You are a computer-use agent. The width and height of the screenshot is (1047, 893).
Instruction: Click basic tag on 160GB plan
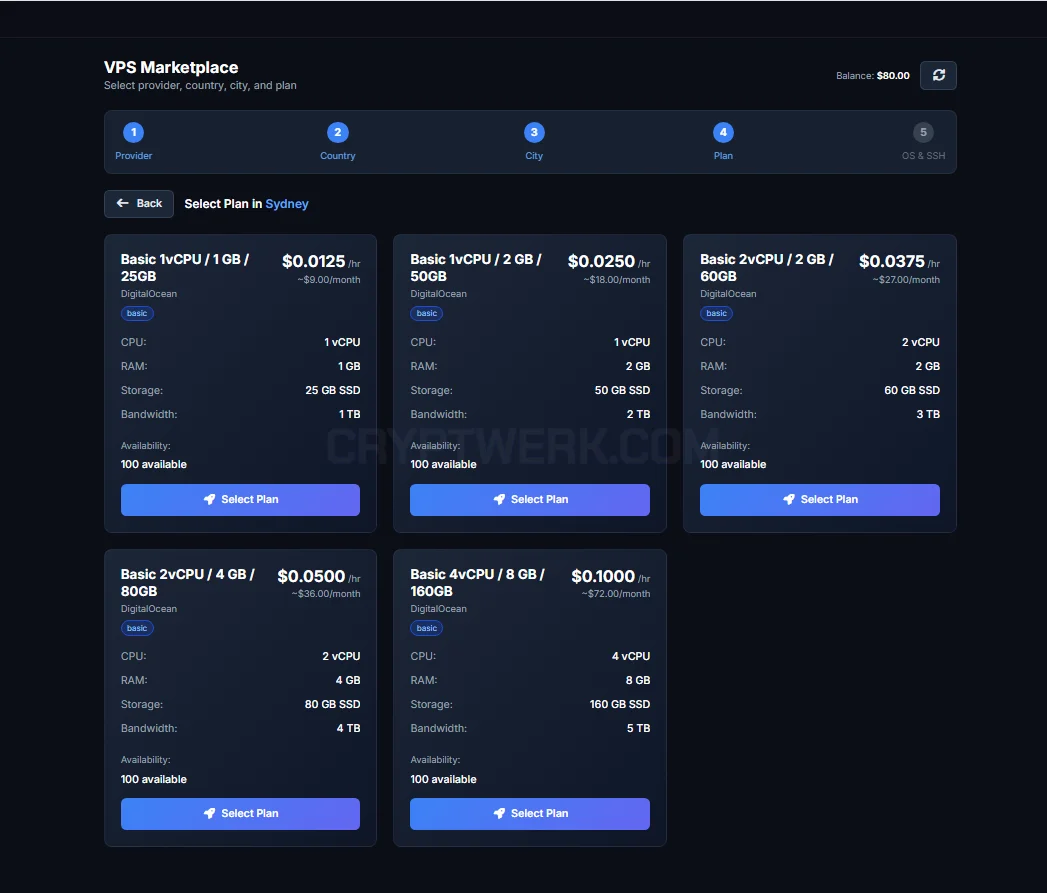tap(427, 628)
